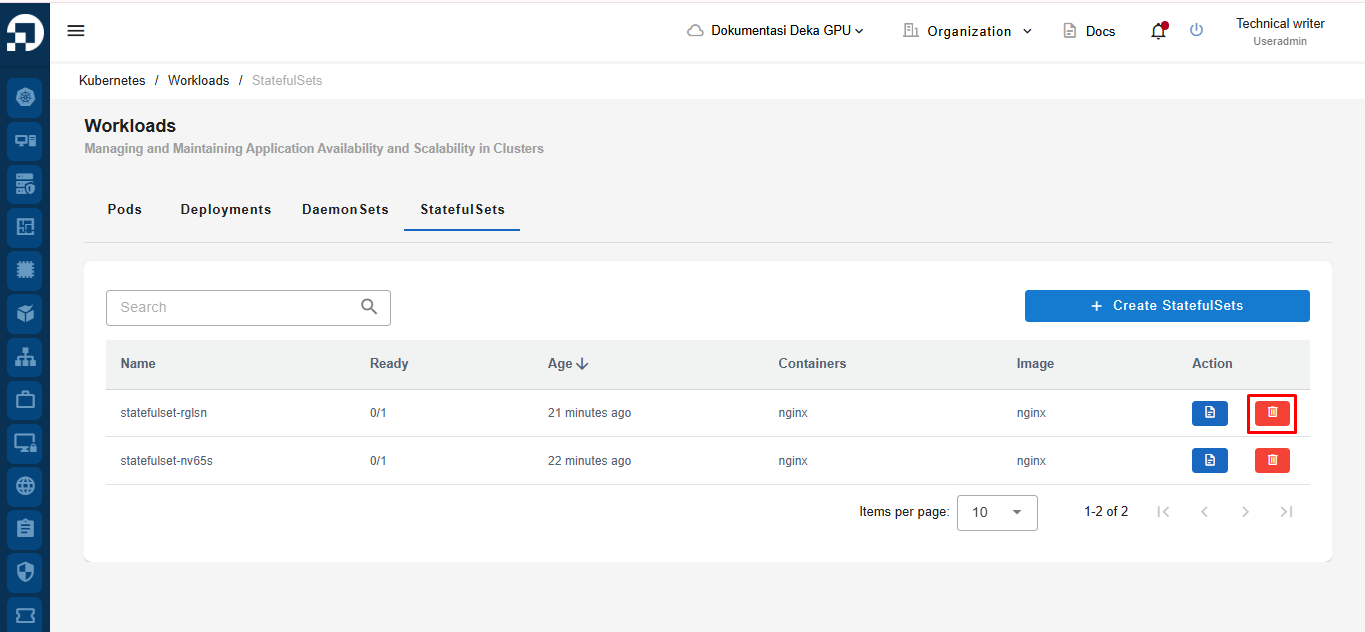Open the globe network icon in sidebar

(x=25, y=486)
